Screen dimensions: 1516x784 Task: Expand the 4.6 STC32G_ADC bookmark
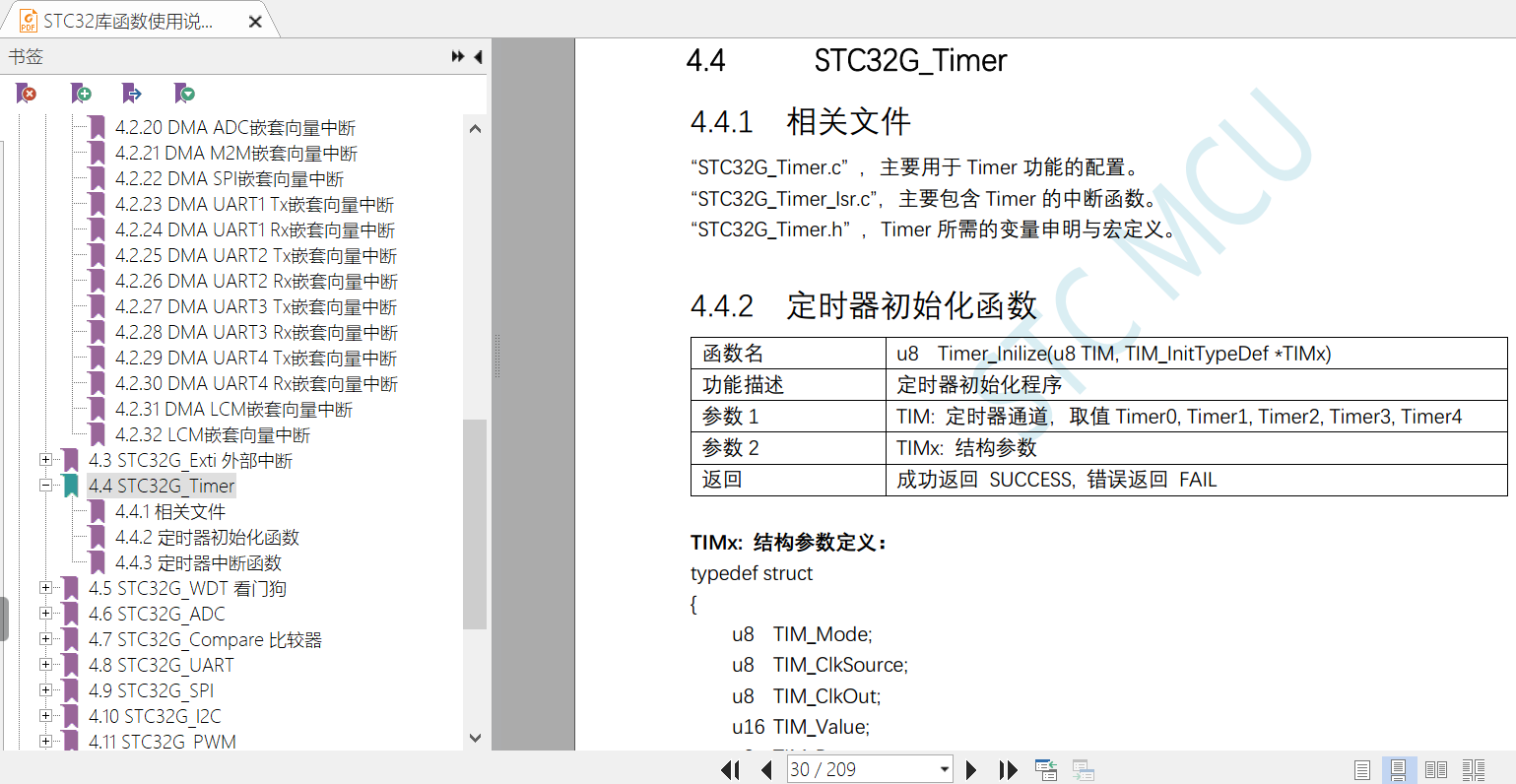pyautogui.click(x=45, y=614)
